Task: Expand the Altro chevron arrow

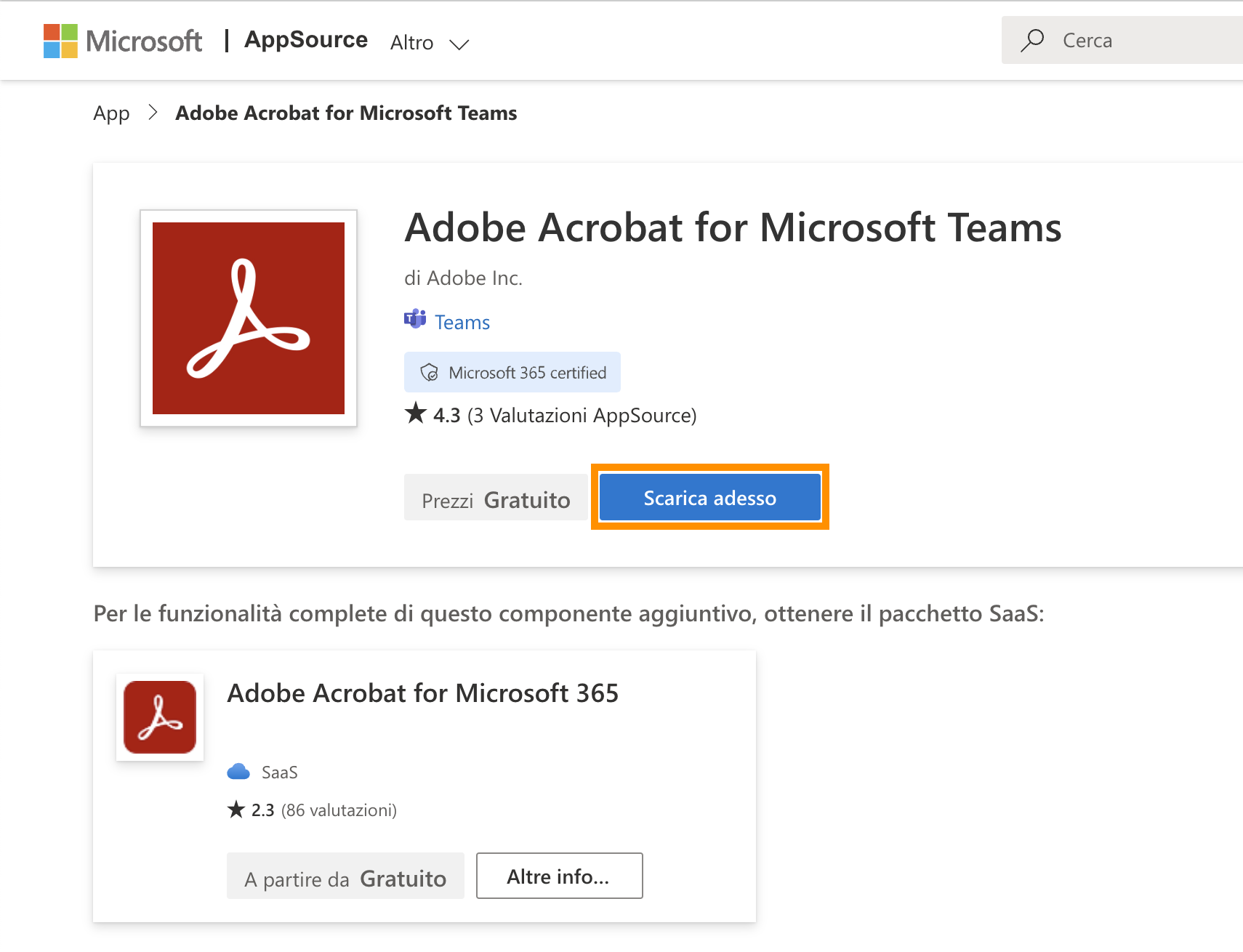Action: click(x=459, y=44)
